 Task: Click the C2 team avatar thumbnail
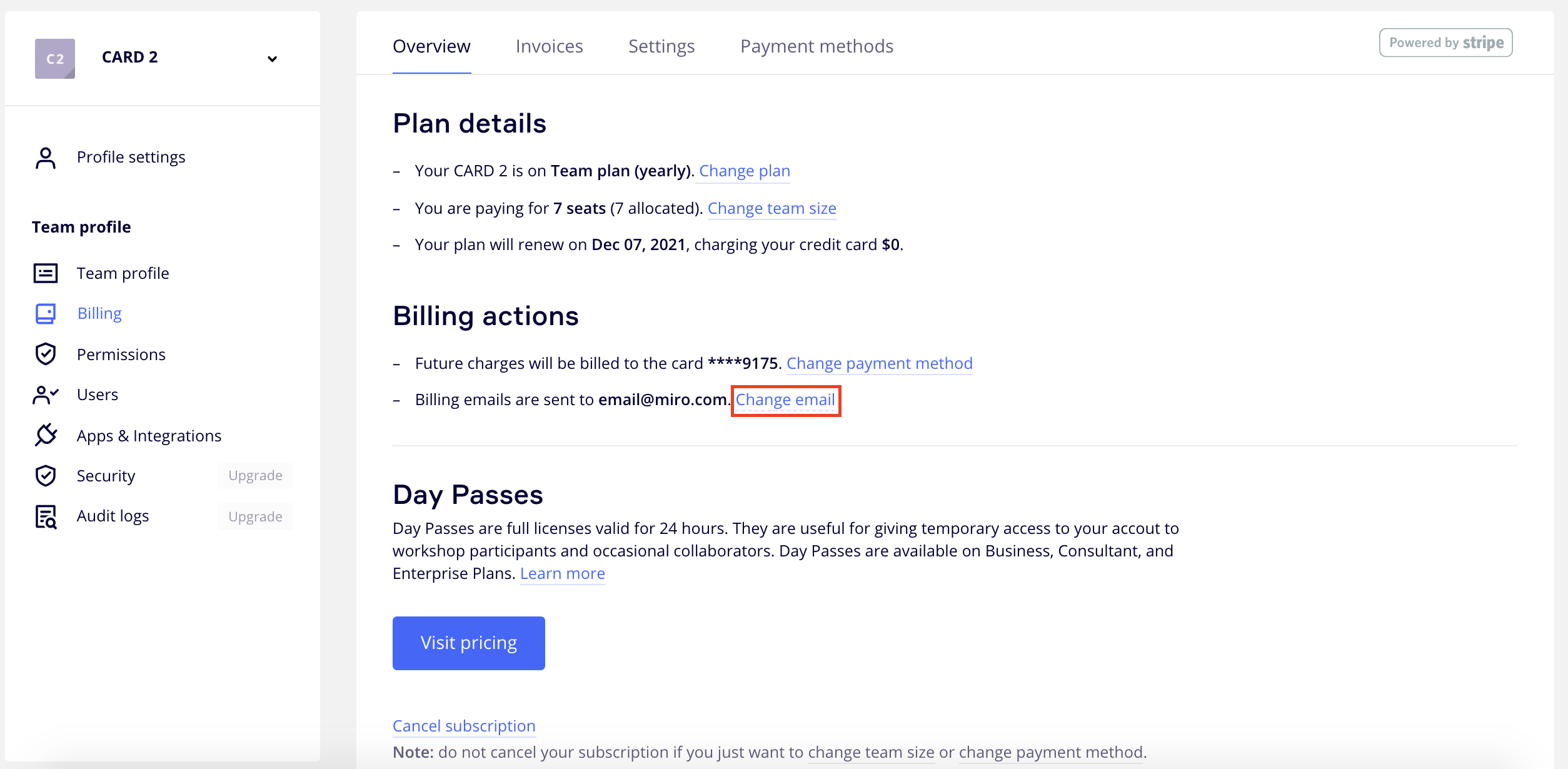pos(55,58)
